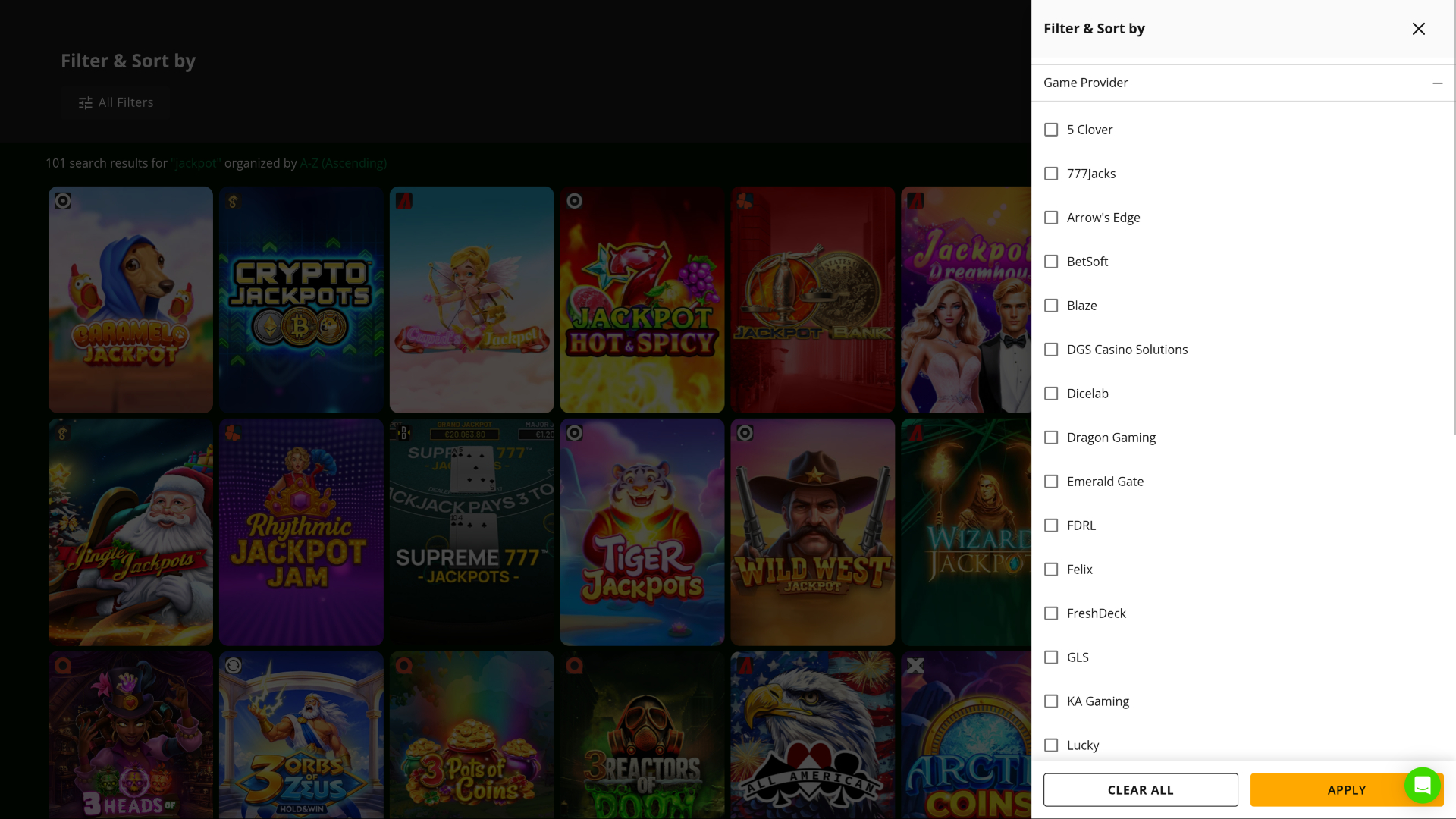1456x819 pixels.
Task: Tick the BetSoft checkbox
Action: coord(1051,262)
